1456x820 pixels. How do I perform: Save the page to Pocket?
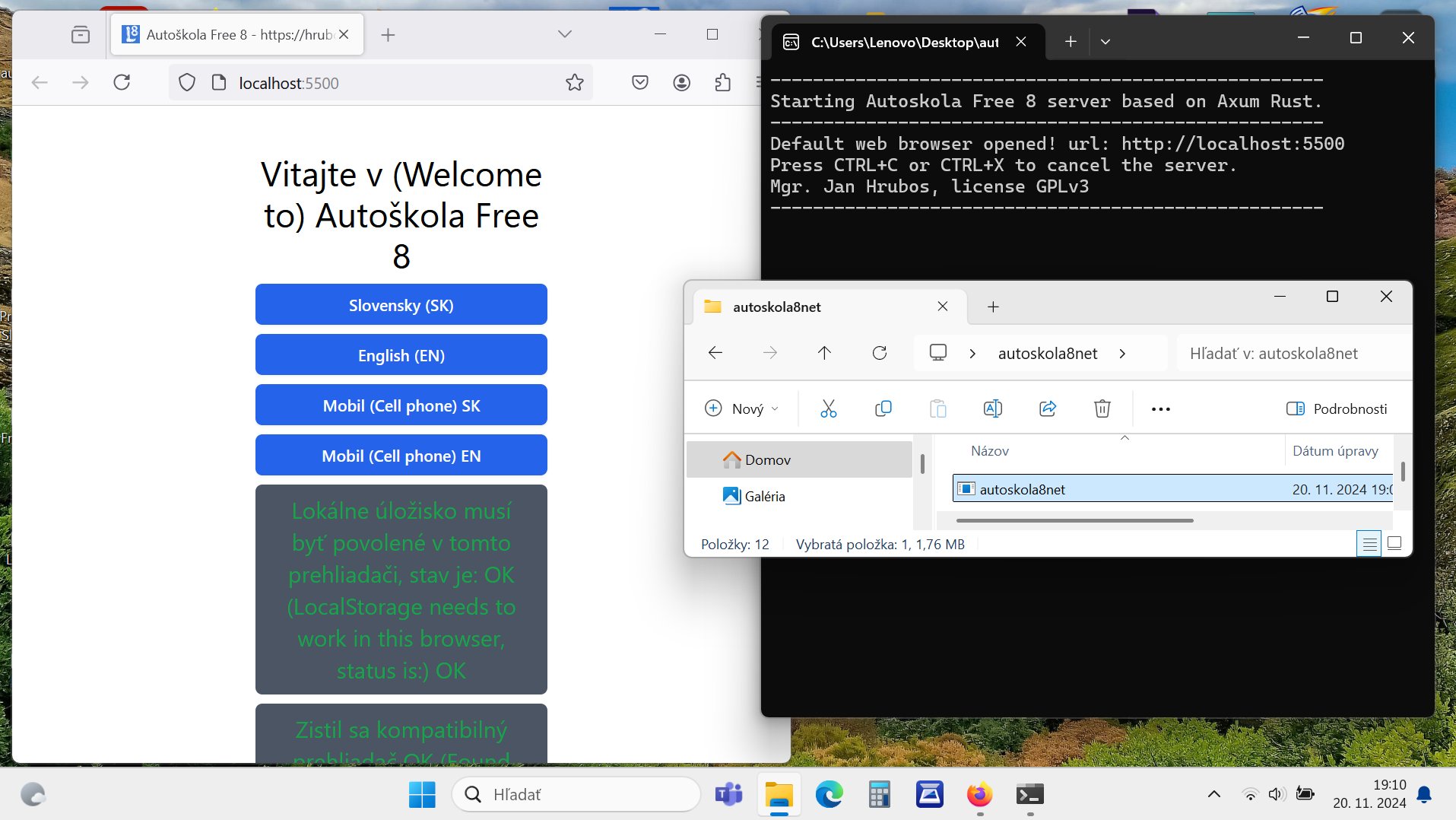(x=639, y=82)
